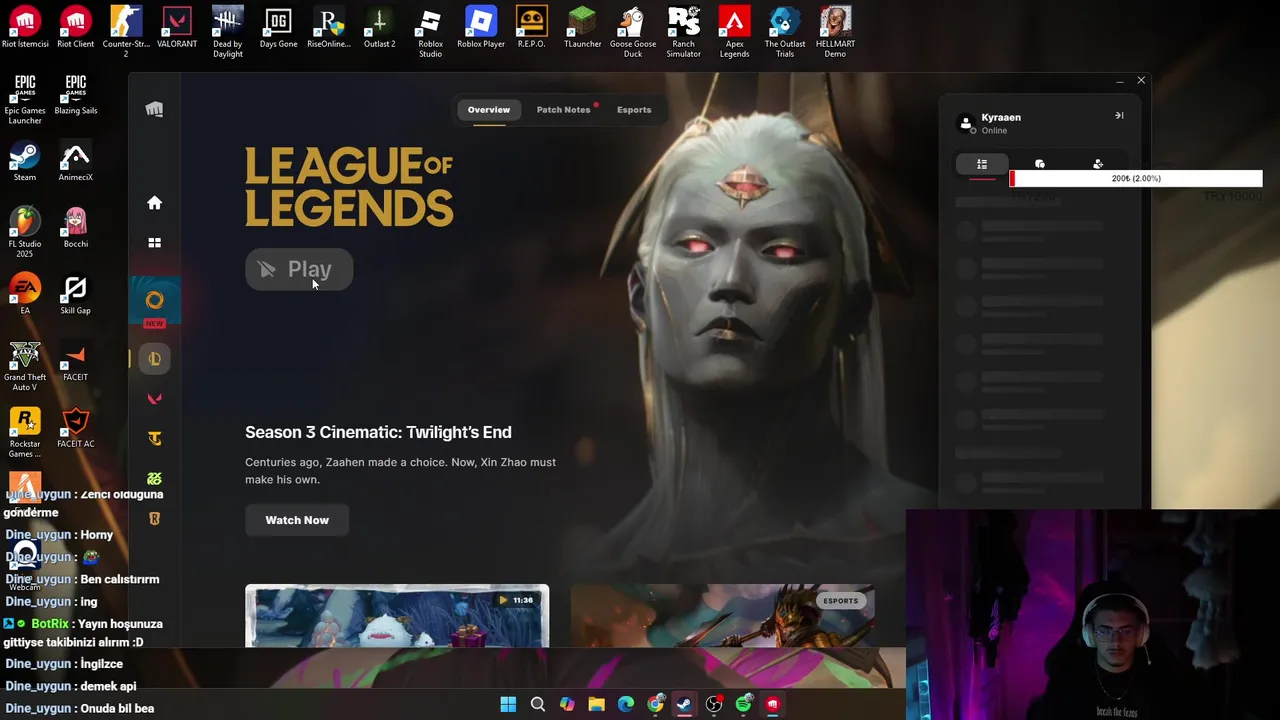Viewport: 1280px width, 720px height.
Task: Open The Outlast Trials desktop shortcut
Action: (x=784, y=32)
